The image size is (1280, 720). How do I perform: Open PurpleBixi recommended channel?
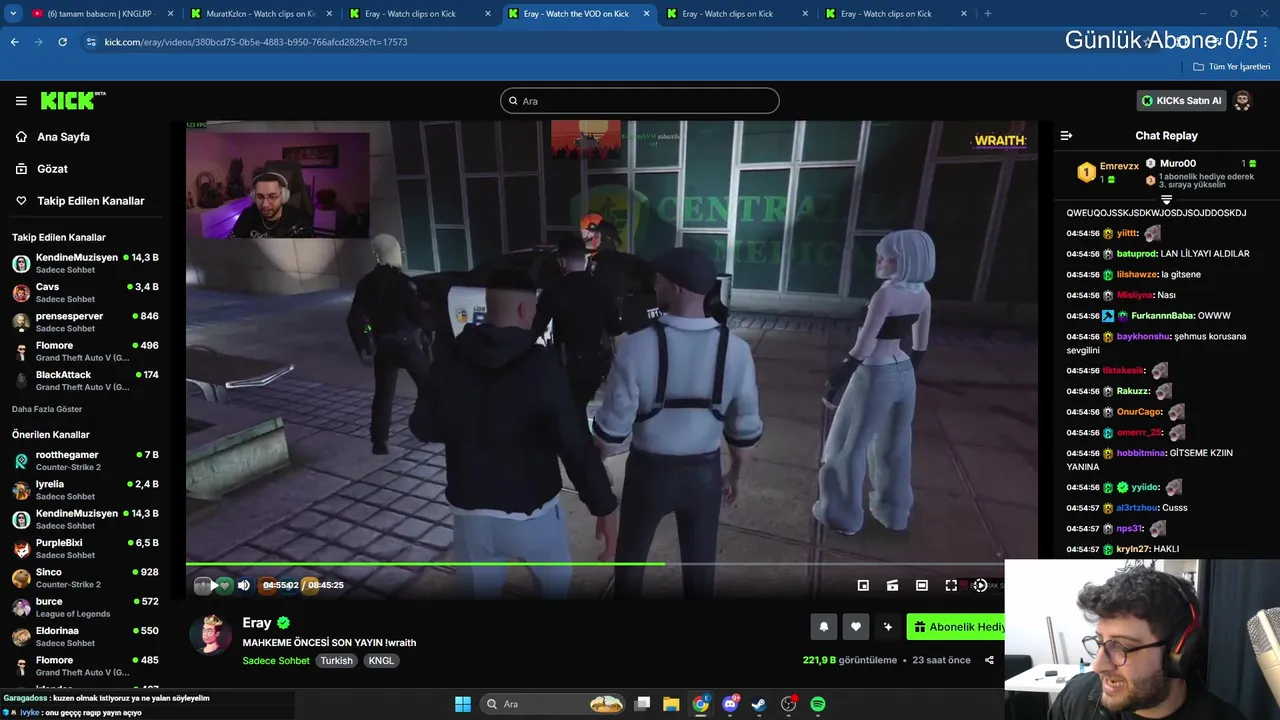click(x=85, y=548)
